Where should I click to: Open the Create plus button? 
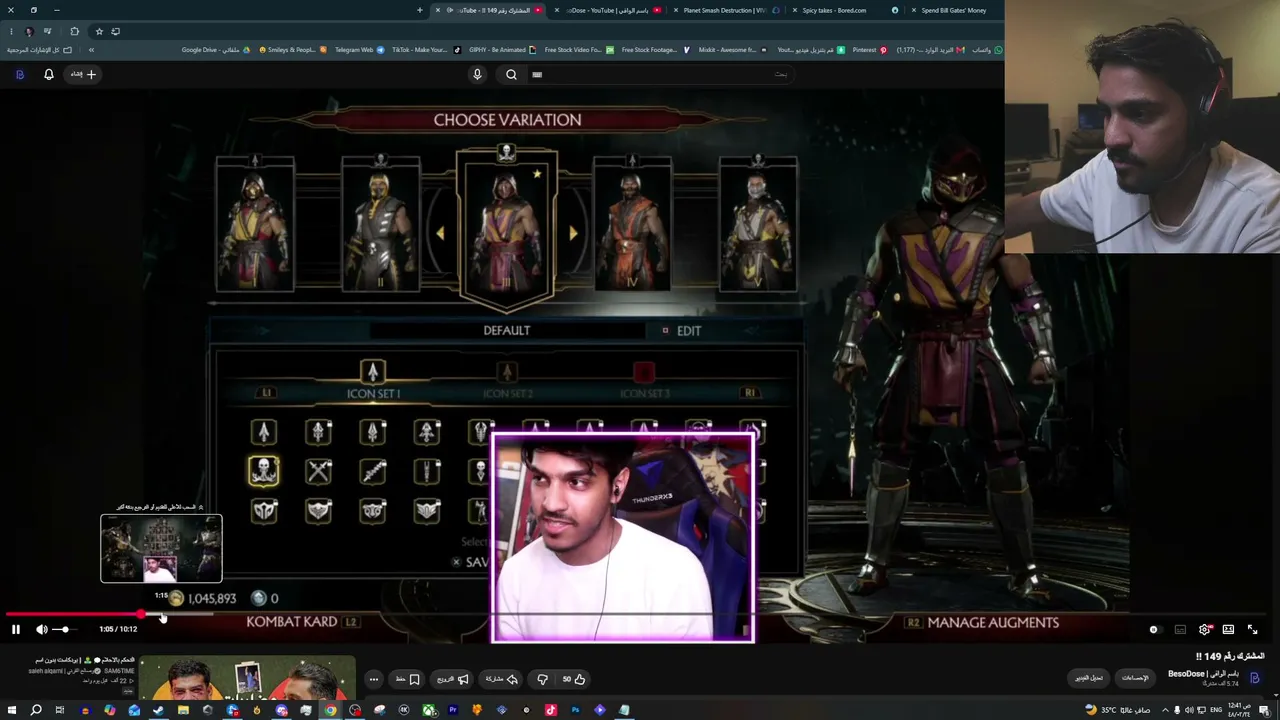point(83,74)
